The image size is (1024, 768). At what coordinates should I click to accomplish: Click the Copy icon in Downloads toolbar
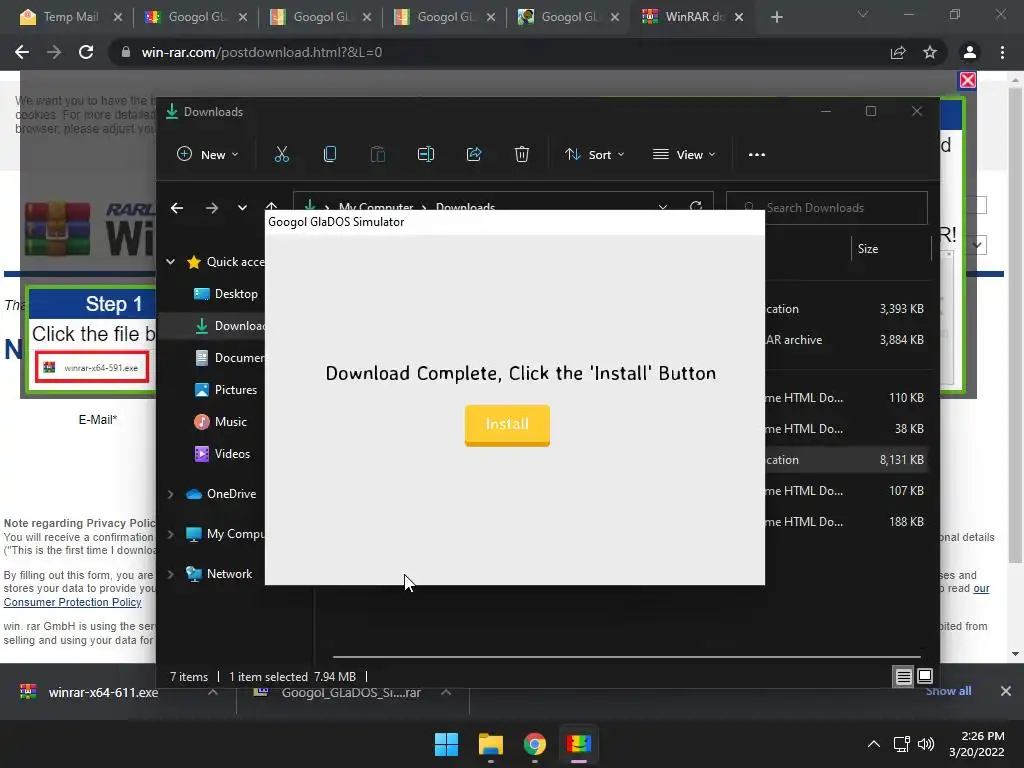[x=330, y=155]
